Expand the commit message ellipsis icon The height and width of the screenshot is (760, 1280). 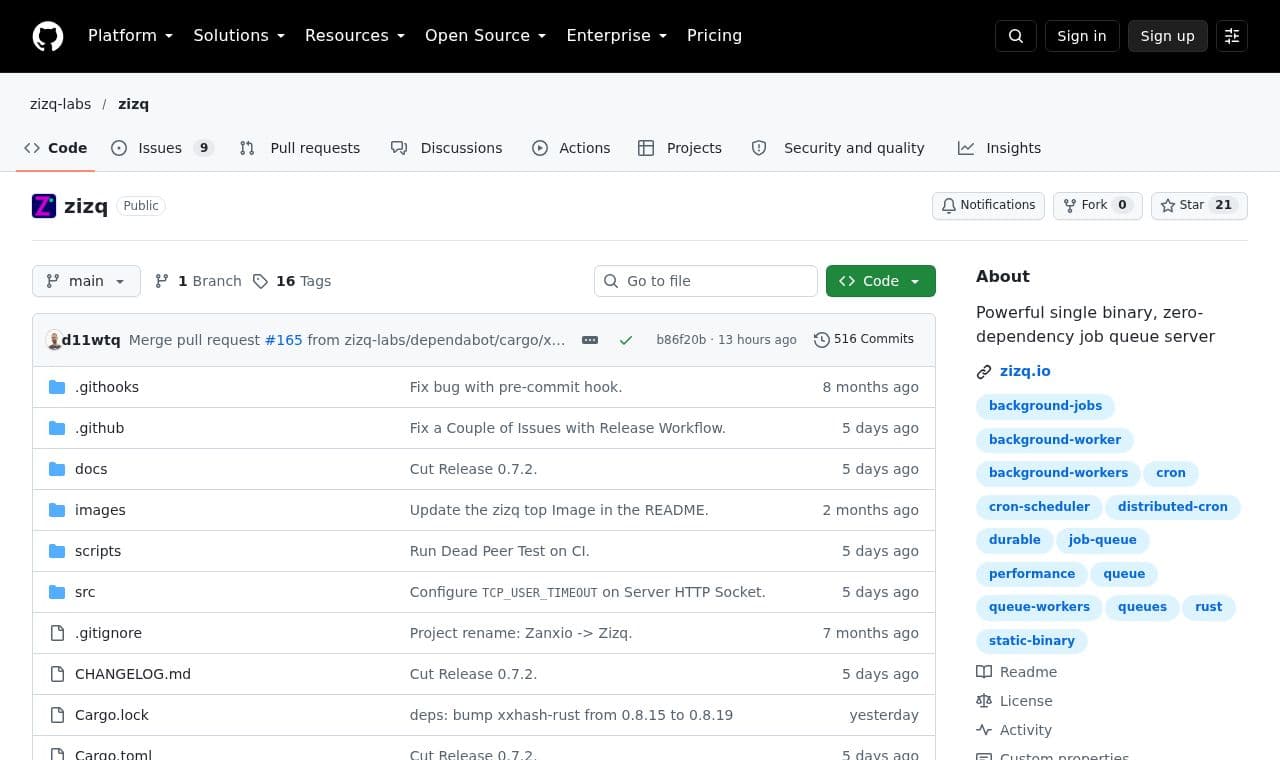[590, 340]
